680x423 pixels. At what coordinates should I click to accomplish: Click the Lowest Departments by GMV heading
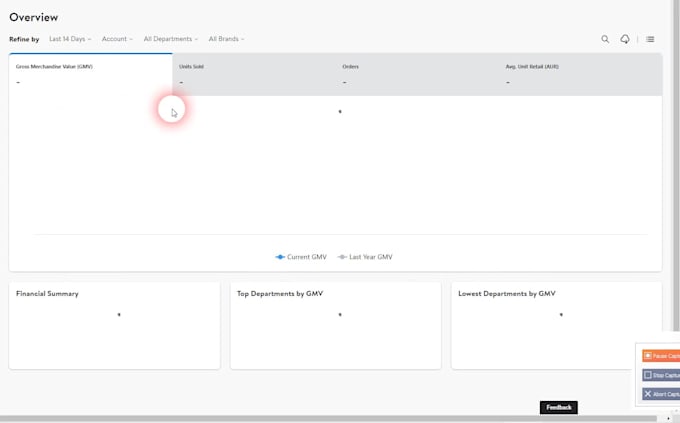point(507,294)
